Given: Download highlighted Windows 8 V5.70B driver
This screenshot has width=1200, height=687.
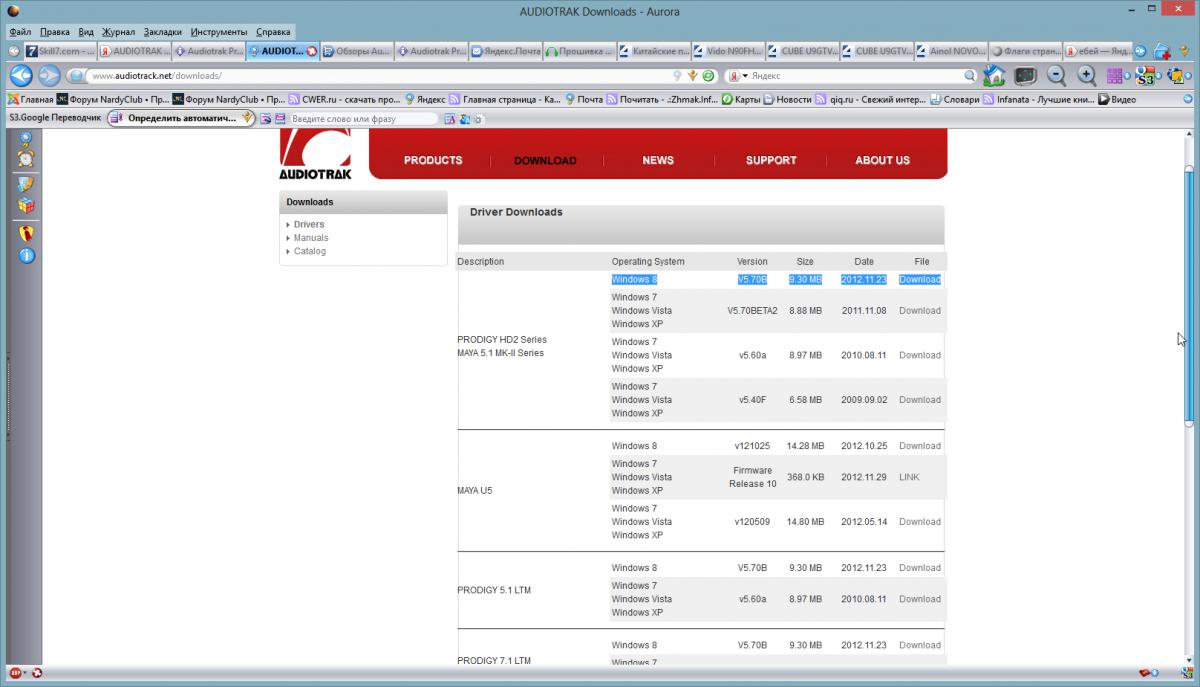Looking at the screenshot, I should coord(919,280).
